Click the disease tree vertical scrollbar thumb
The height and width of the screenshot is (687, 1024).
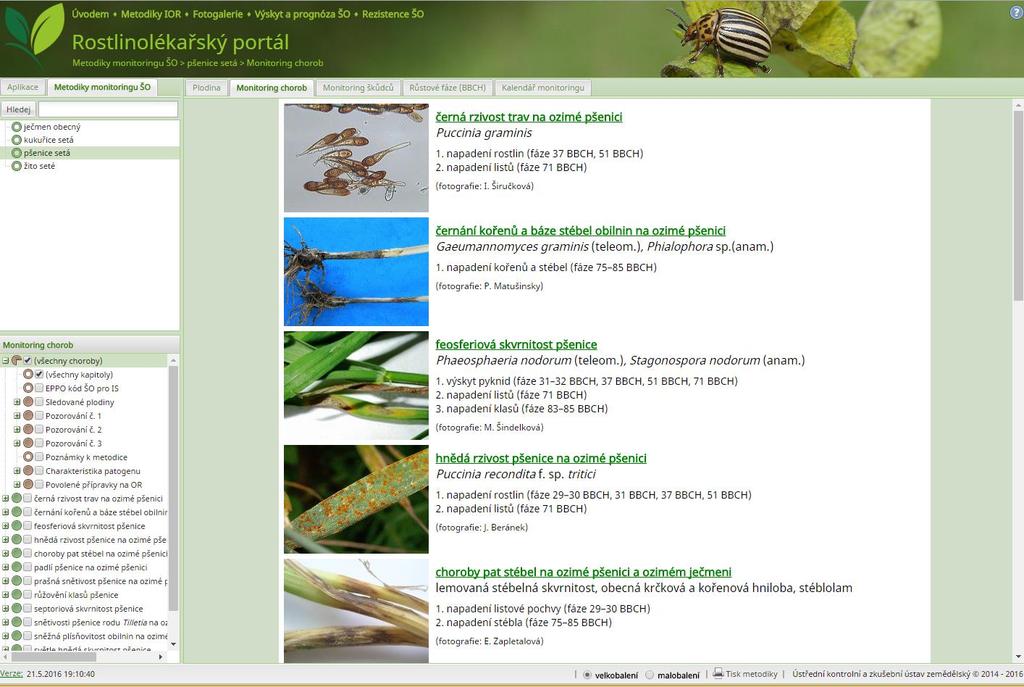(x=173, y=488)
